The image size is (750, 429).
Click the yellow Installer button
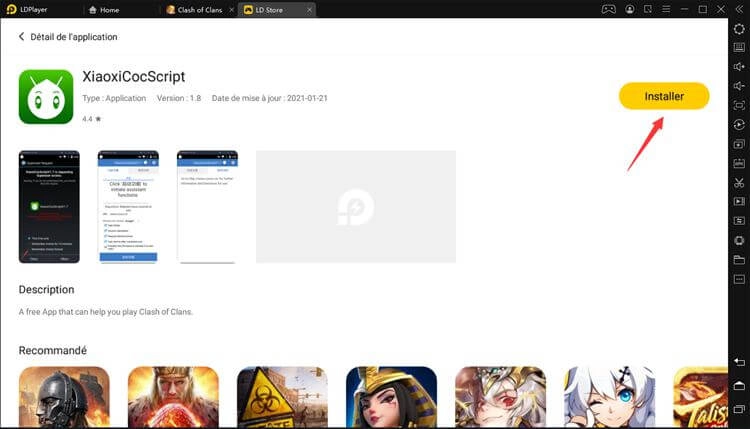tap(664, 96)
